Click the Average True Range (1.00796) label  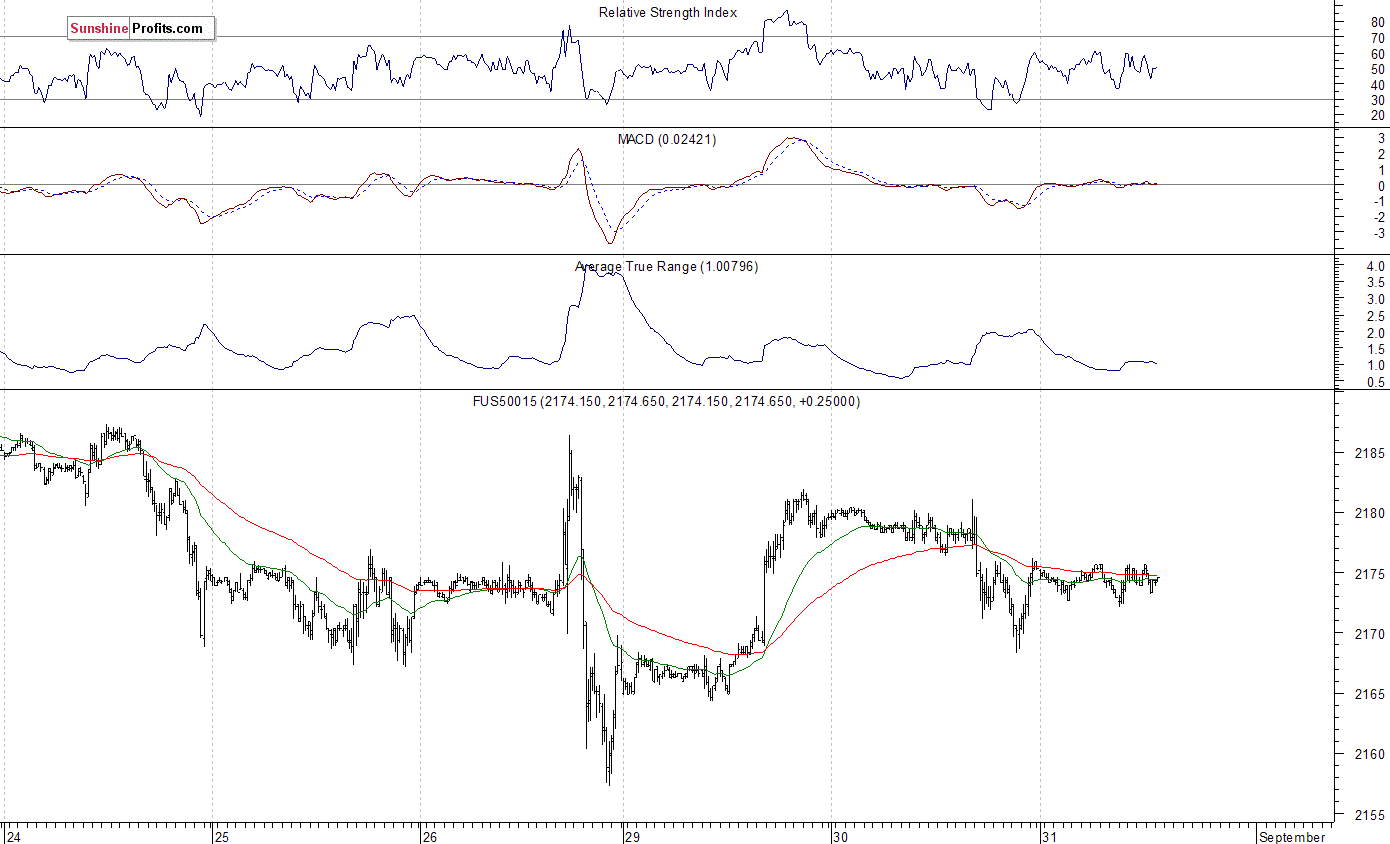667,266
